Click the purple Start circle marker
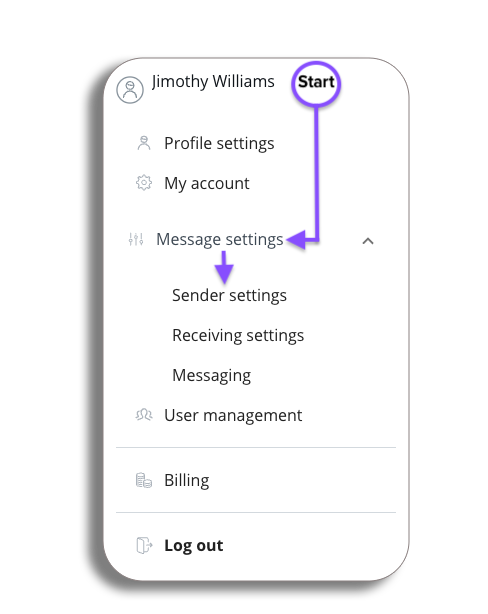This screenshot has height=614, width=488. point(316,83)
